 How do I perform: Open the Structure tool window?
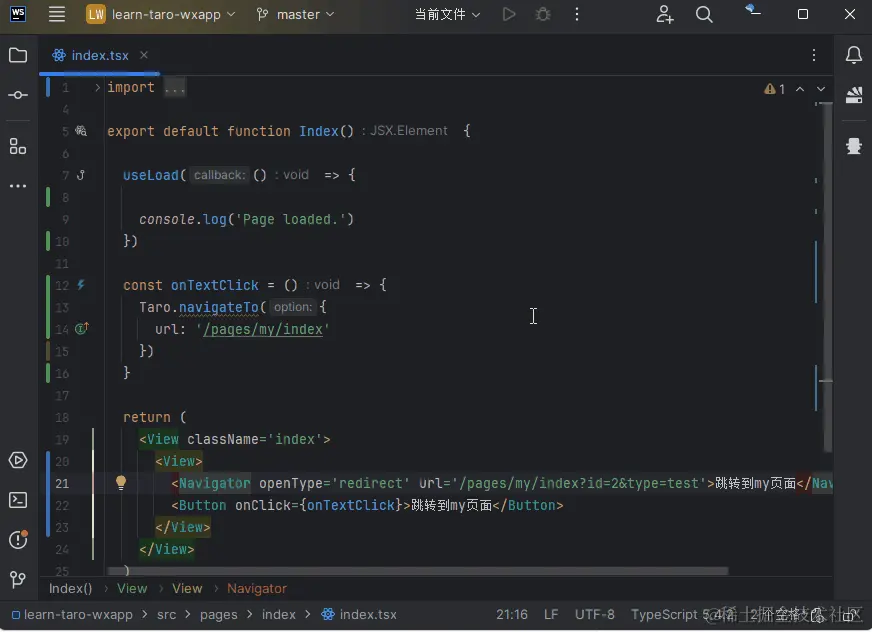point(18,146)
